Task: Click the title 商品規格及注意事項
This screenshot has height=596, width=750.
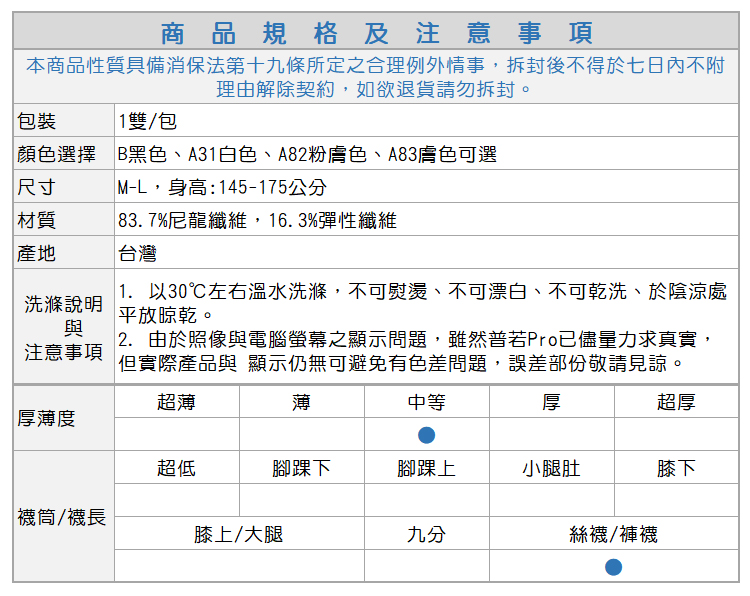Action: point(376,33)
